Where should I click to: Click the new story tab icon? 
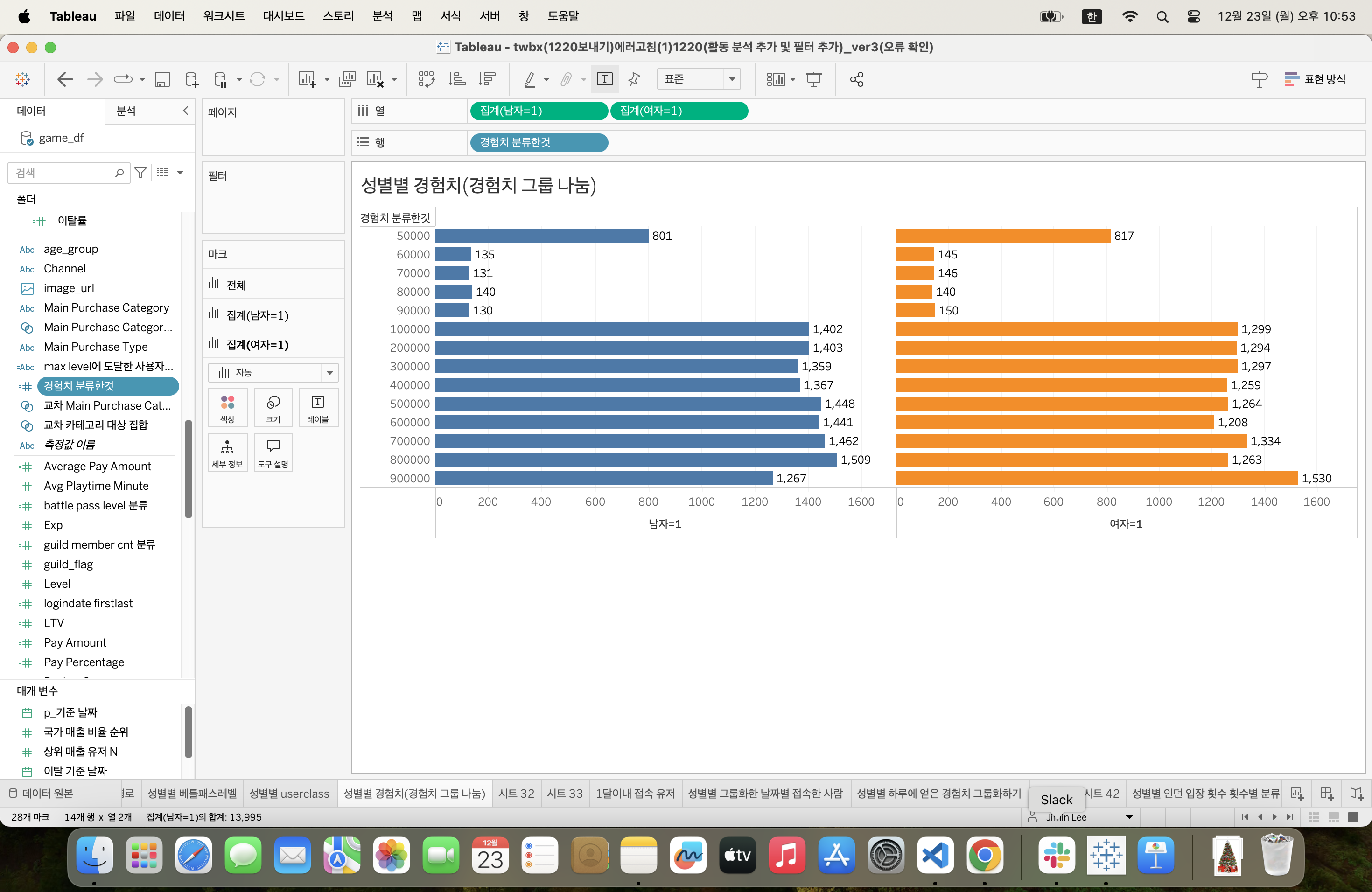1357,794
